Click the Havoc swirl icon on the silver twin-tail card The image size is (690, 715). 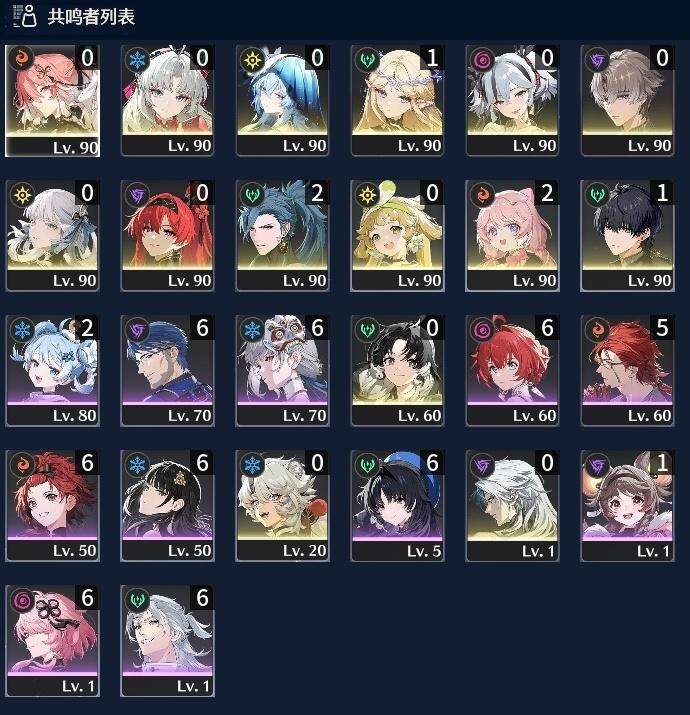pos(482,59)
